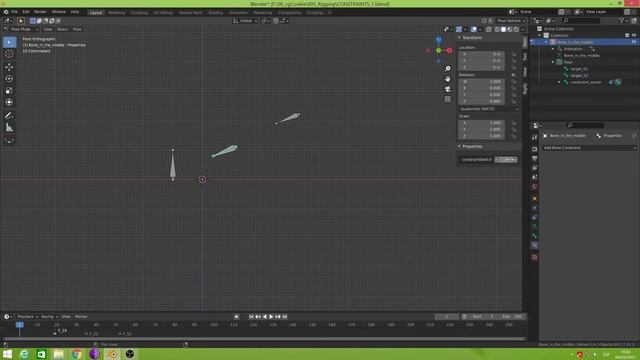The image size is (640, 360).
Task: Open the Keying dropdown in timeline
Action: 49,317
